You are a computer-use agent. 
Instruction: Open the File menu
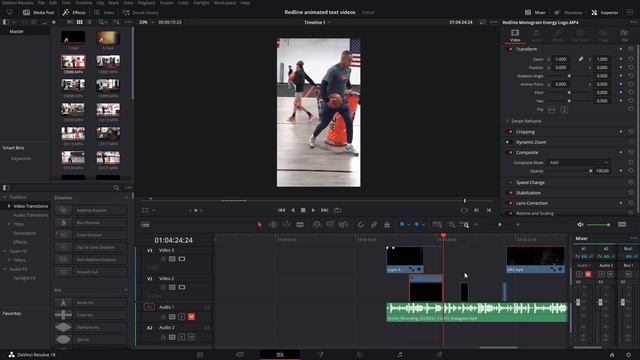click(x=41, y=3)
